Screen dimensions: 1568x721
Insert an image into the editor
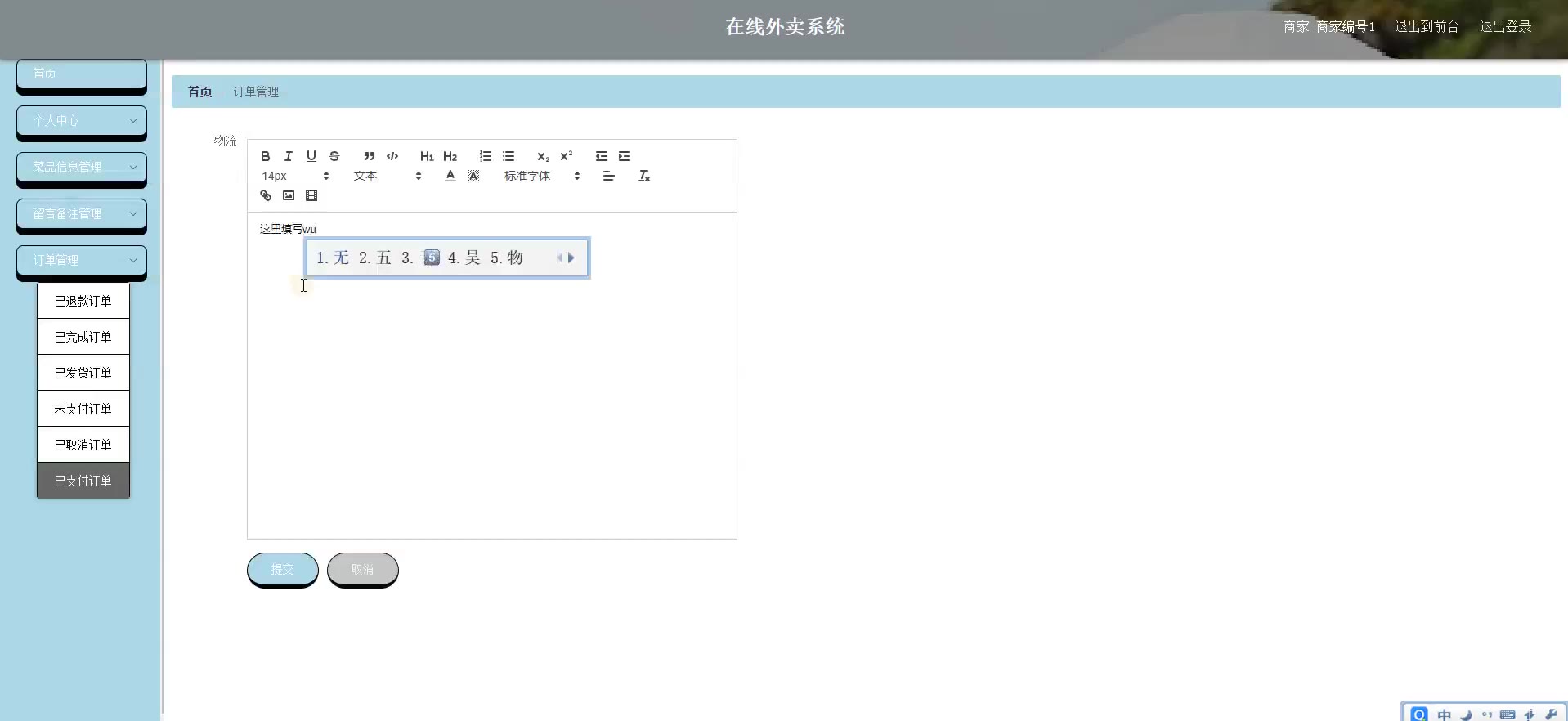pyautogui.click(x=288, y=195)
